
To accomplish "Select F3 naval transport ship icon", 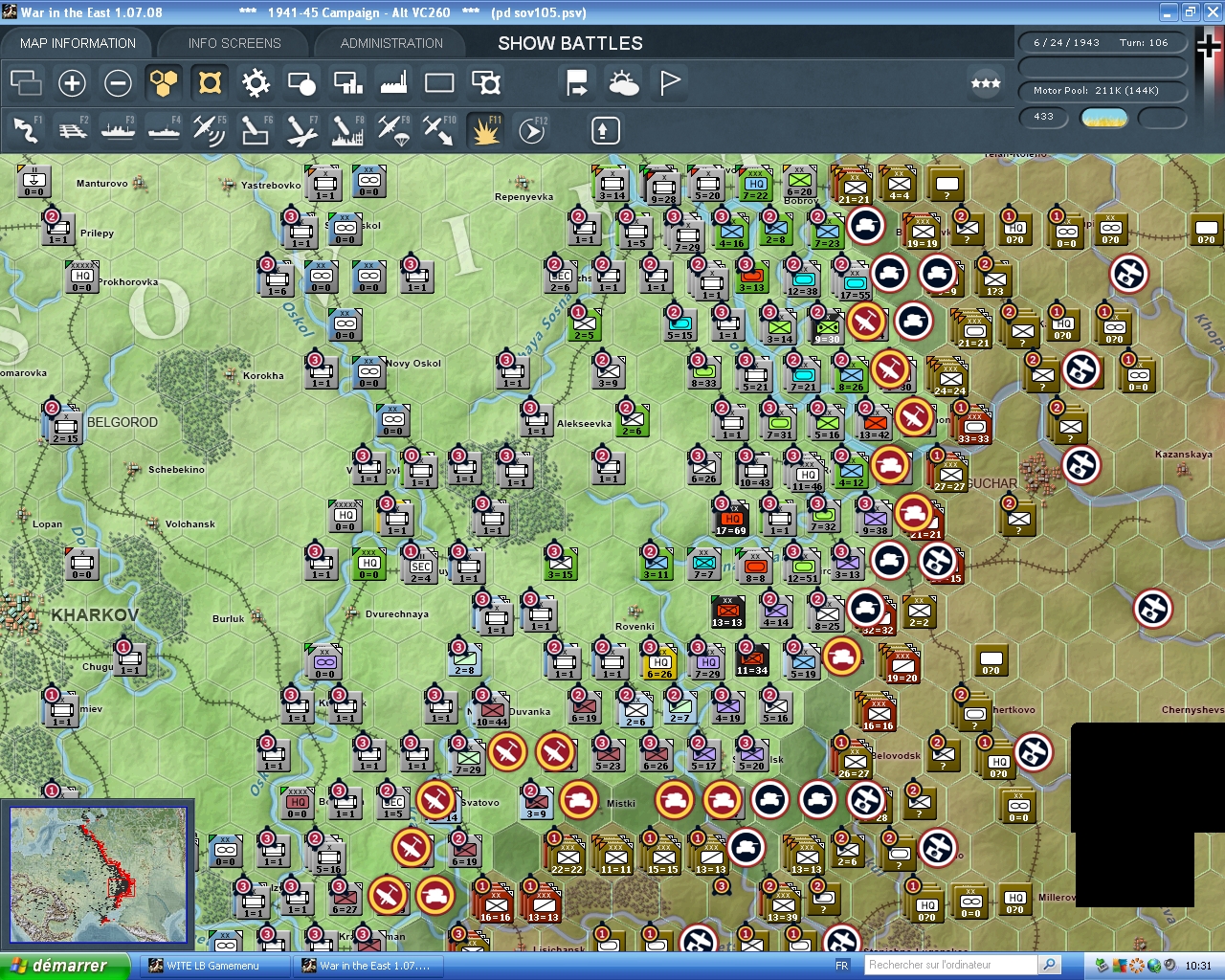I will (x=118, y=129).
